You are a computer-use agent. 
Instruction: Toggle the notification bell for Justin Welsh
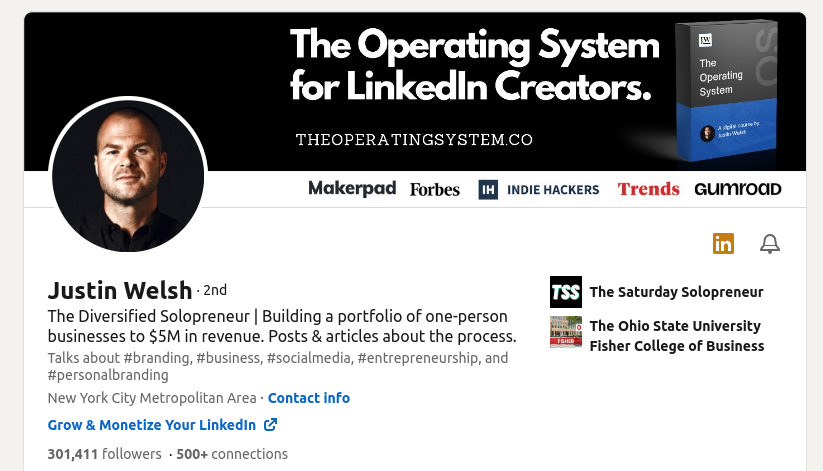click(x=770, y=244)
